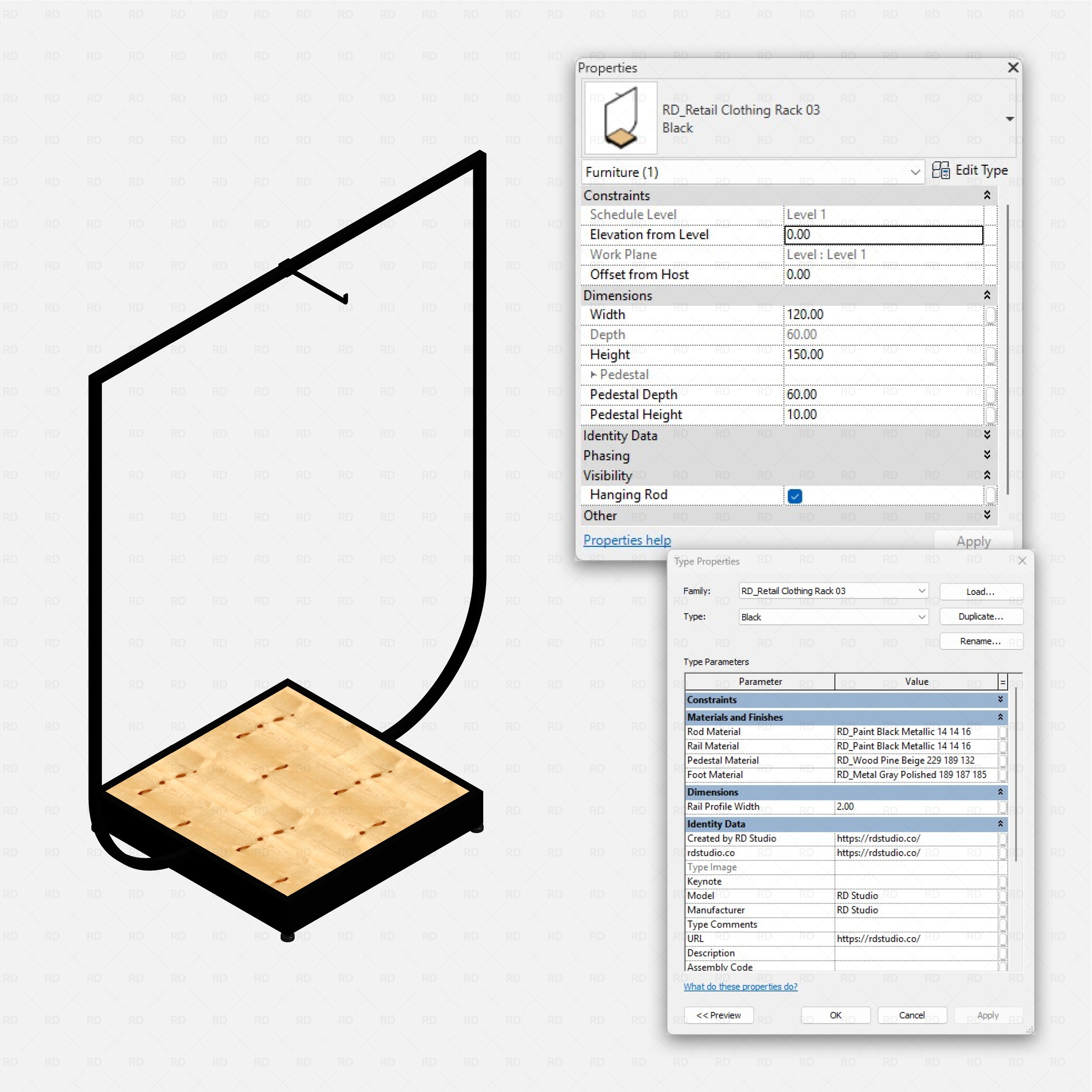
Task: Click the Pedestal Material value cell
Action: pyautogui.click(x=916, y=760)
